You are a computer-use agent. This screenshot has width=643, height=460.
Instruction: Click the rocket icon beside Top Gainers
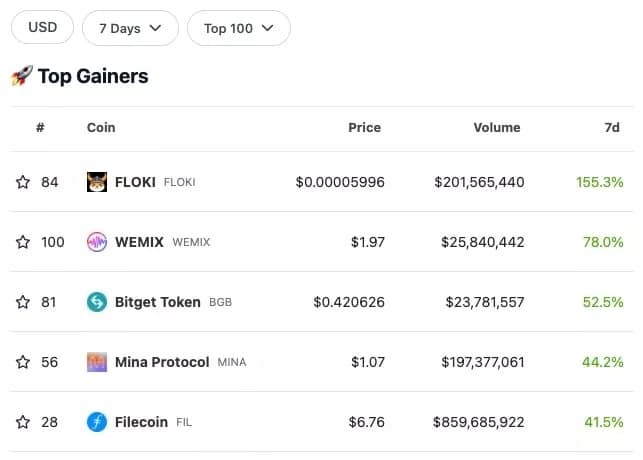pyautogui.click(x=22, y=76)
